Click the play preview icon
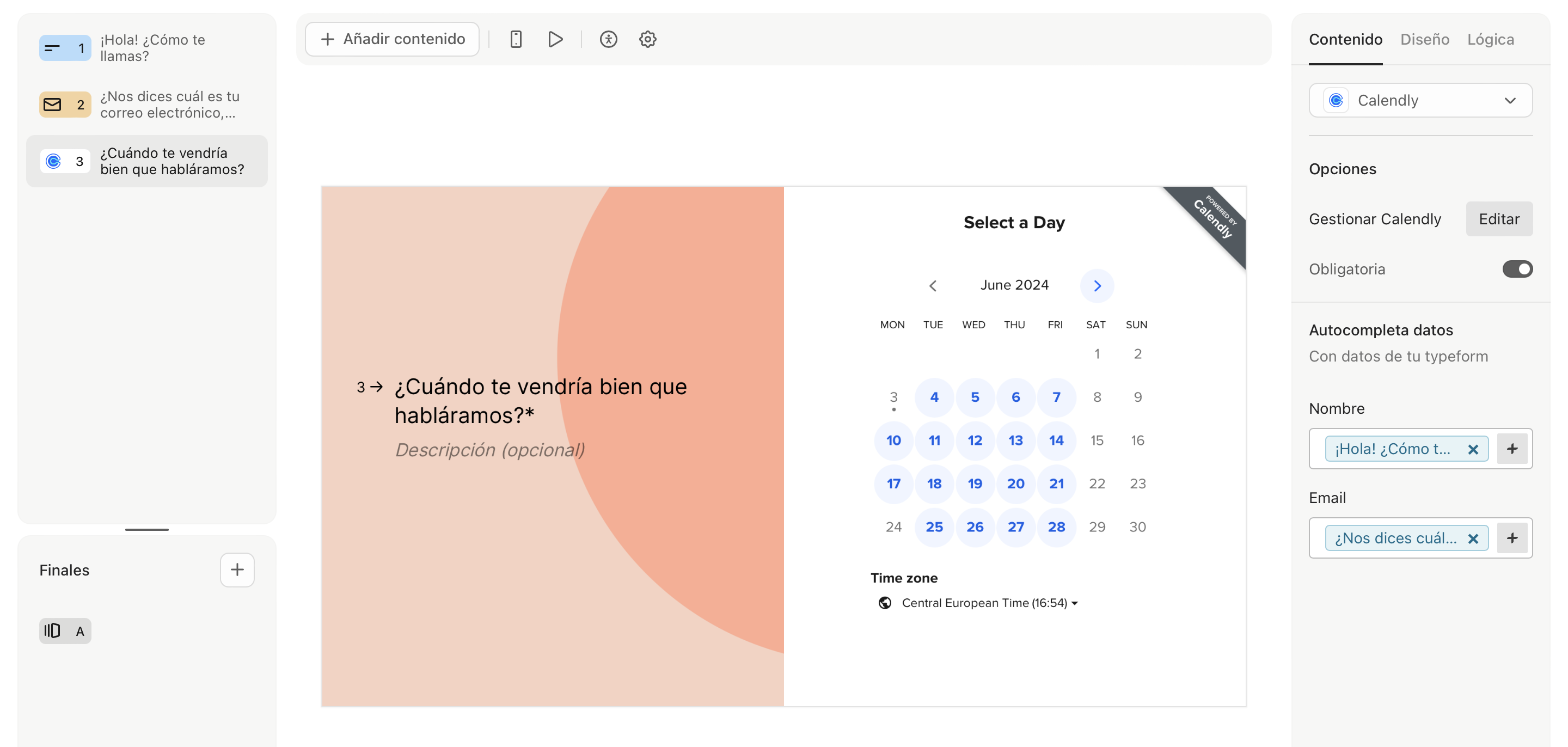Viewport: 1568px width, 747px height. pyautogui.click(x=555, y=39)
